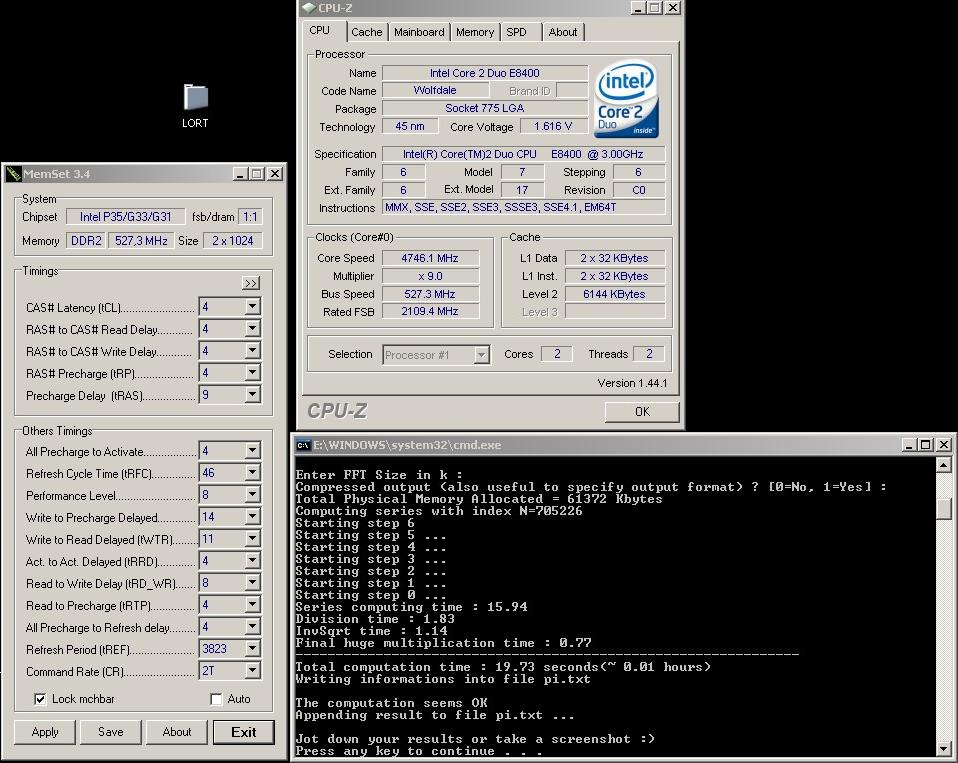The image size is (958, 763).
Task: Click the Level 2 6144 KBytes value
Action: [614, 294]
